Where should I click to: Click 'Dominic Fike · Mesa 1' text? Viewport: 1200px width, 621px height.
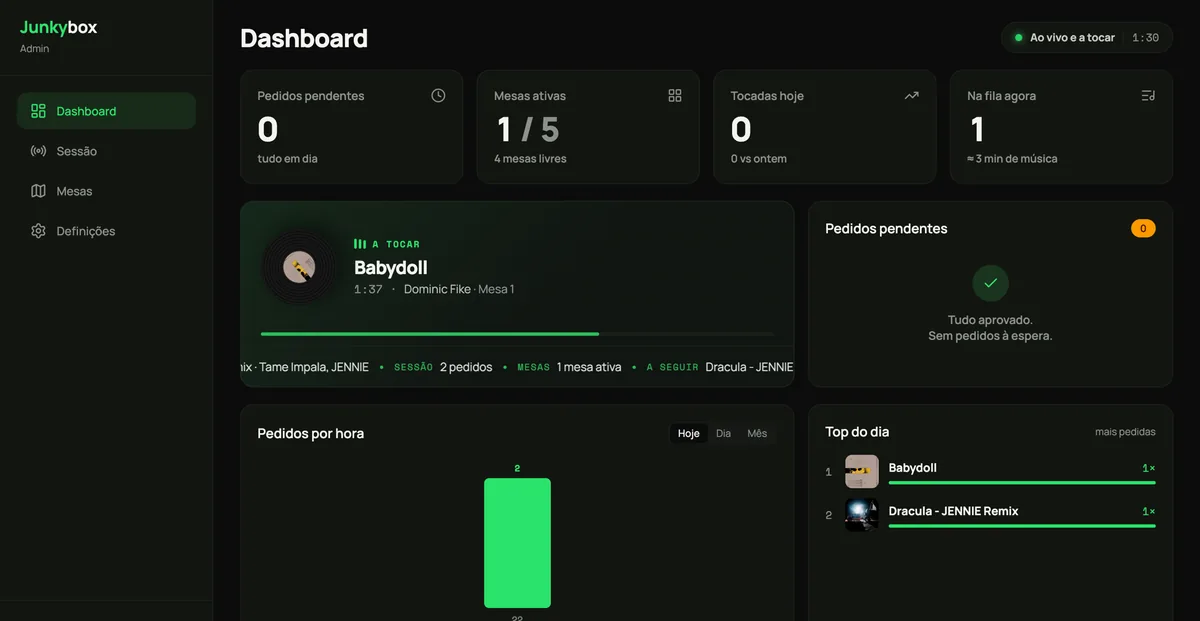coord(459,289)
